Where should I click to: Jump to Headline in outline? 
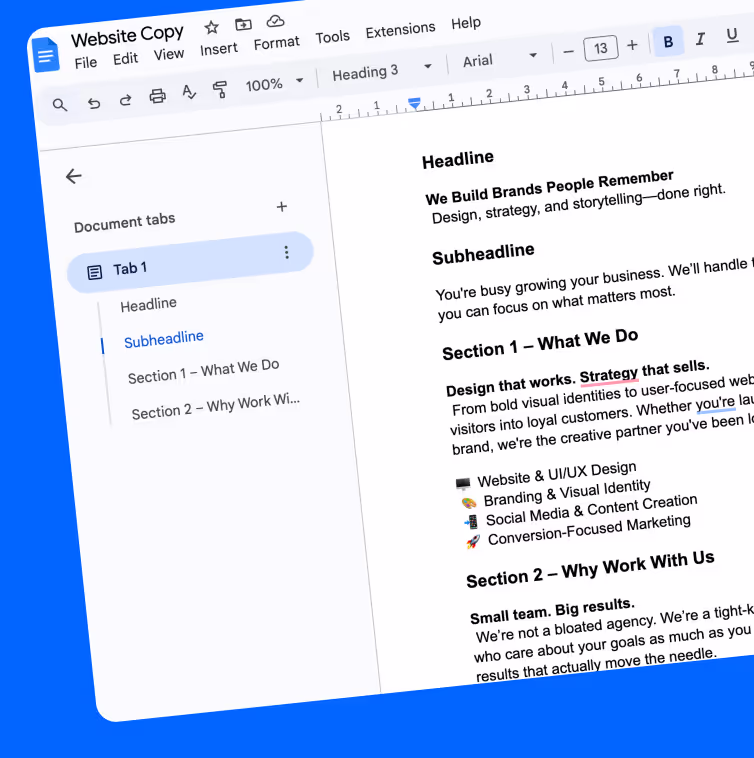[x=148, y=305]
